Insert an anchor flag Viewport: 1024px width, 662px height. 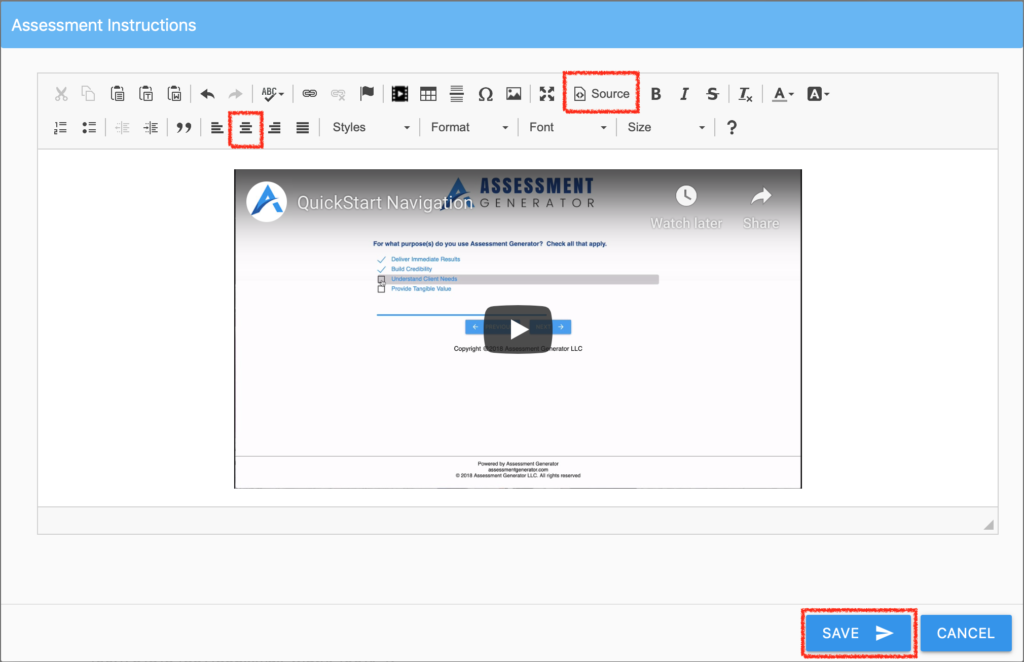pos(367,93)
